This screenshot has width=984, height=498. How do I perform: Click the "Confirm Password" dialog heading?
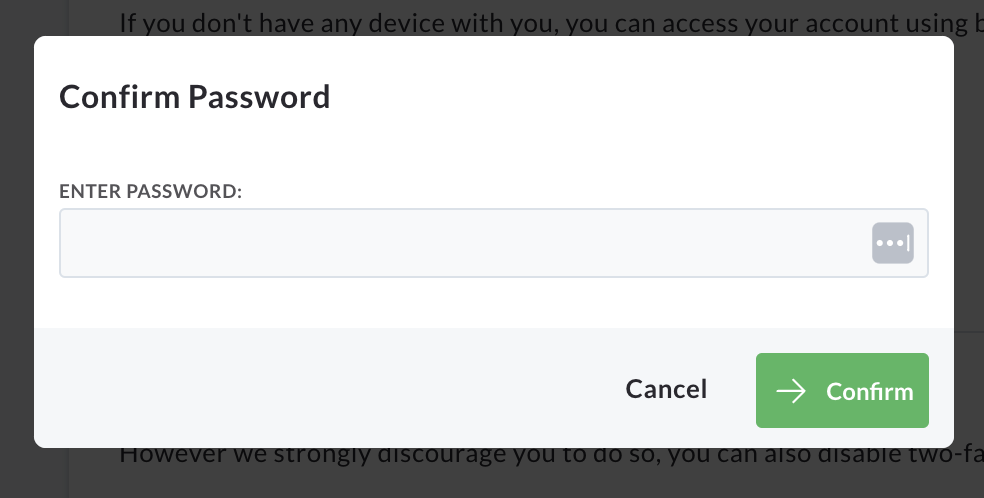(x=195, y=97)
